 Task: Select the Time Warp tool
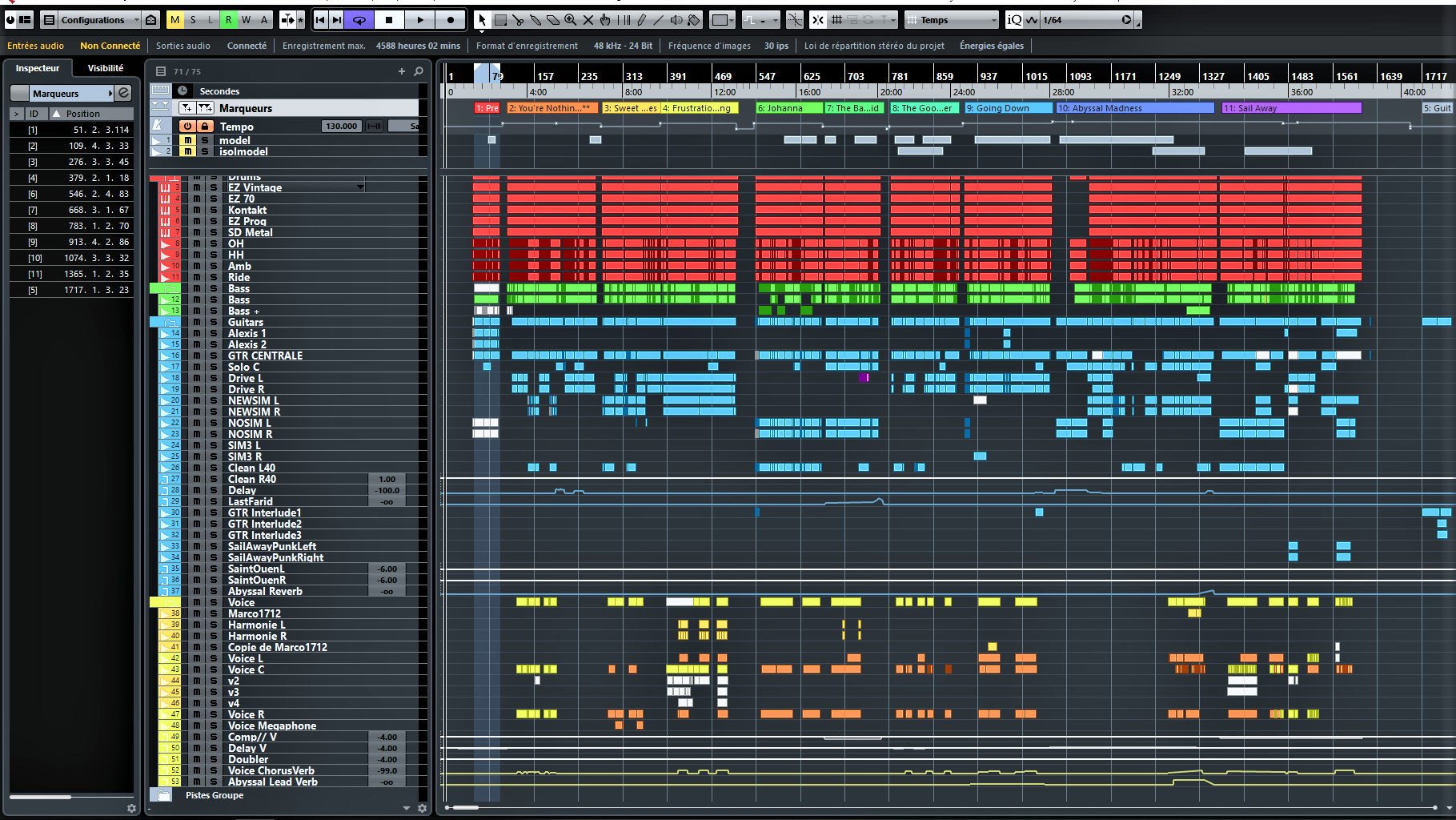point(624,20)
